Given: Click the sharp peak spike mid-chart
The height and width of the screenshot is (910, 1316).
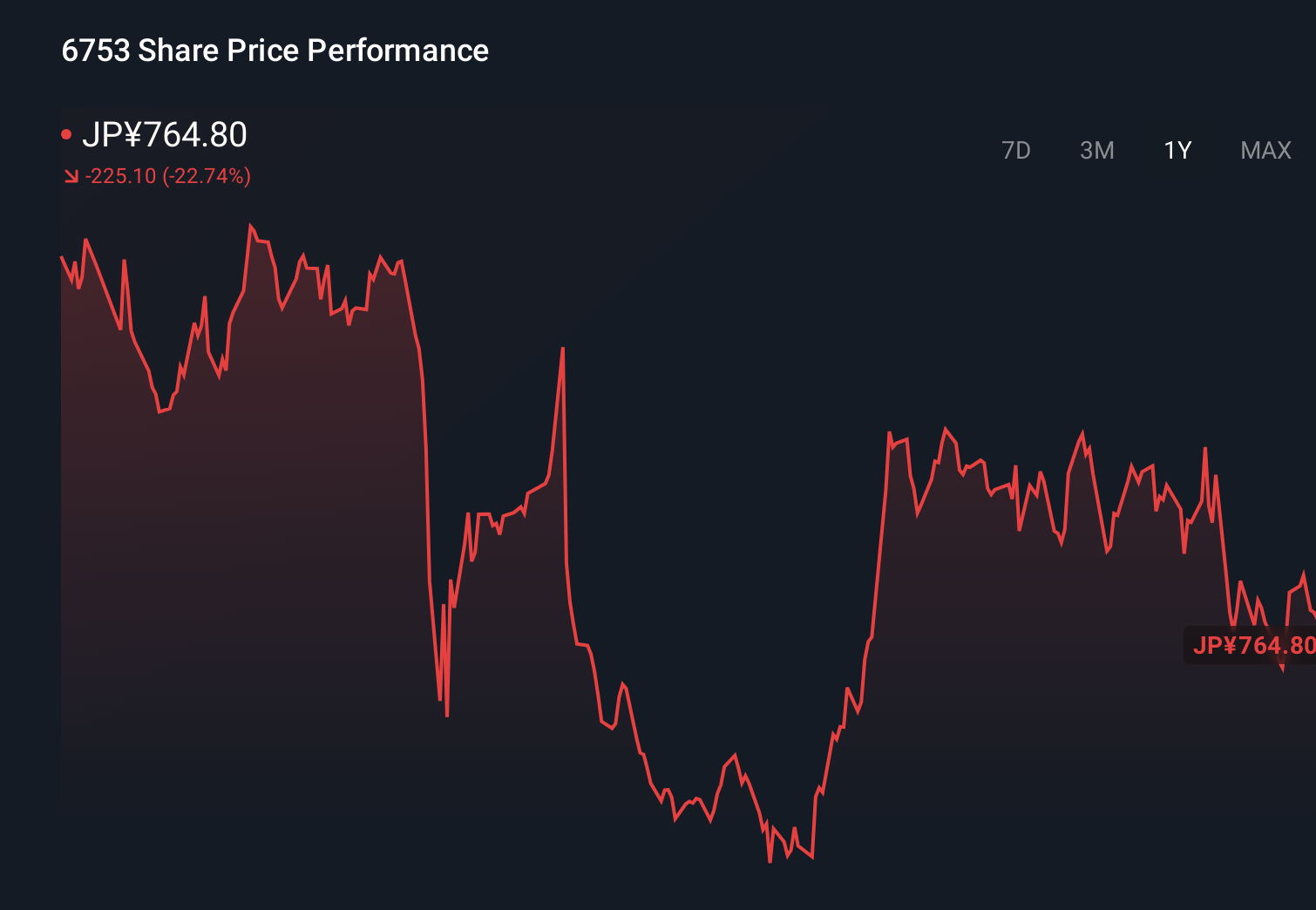Looking at the screenshot, I should click(563, 349).
